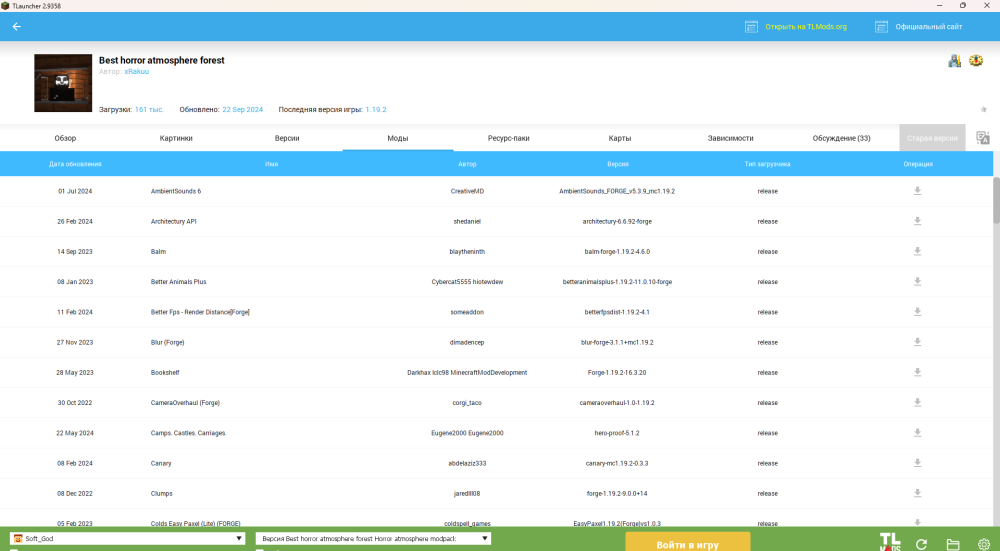
Task: Click the crown emblem icon top right
Action: coord(976,61)
